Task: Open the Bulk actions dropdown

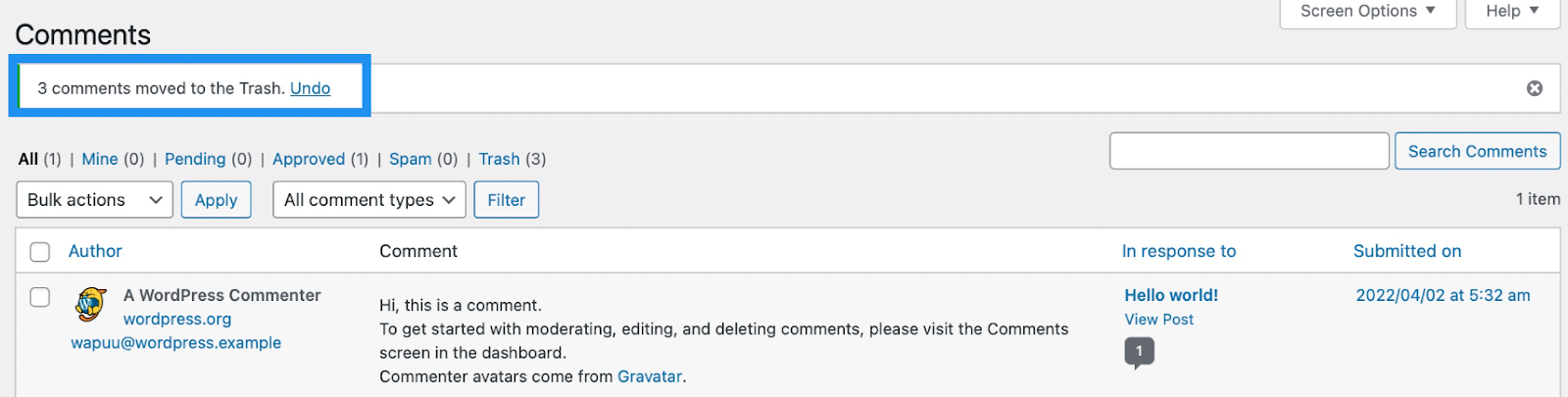Action: [95, 200]
